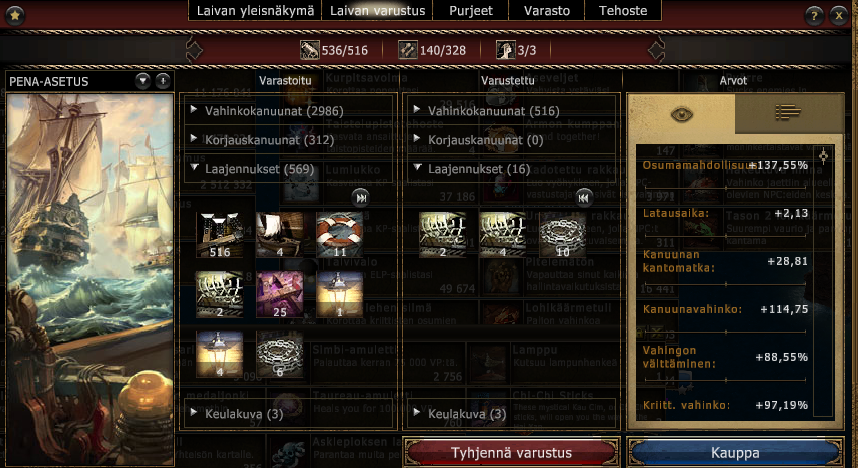Switch to the list view tab in Arvot
Image resolution: width=858 pixels, height=468 pixels.
[787, 113]
